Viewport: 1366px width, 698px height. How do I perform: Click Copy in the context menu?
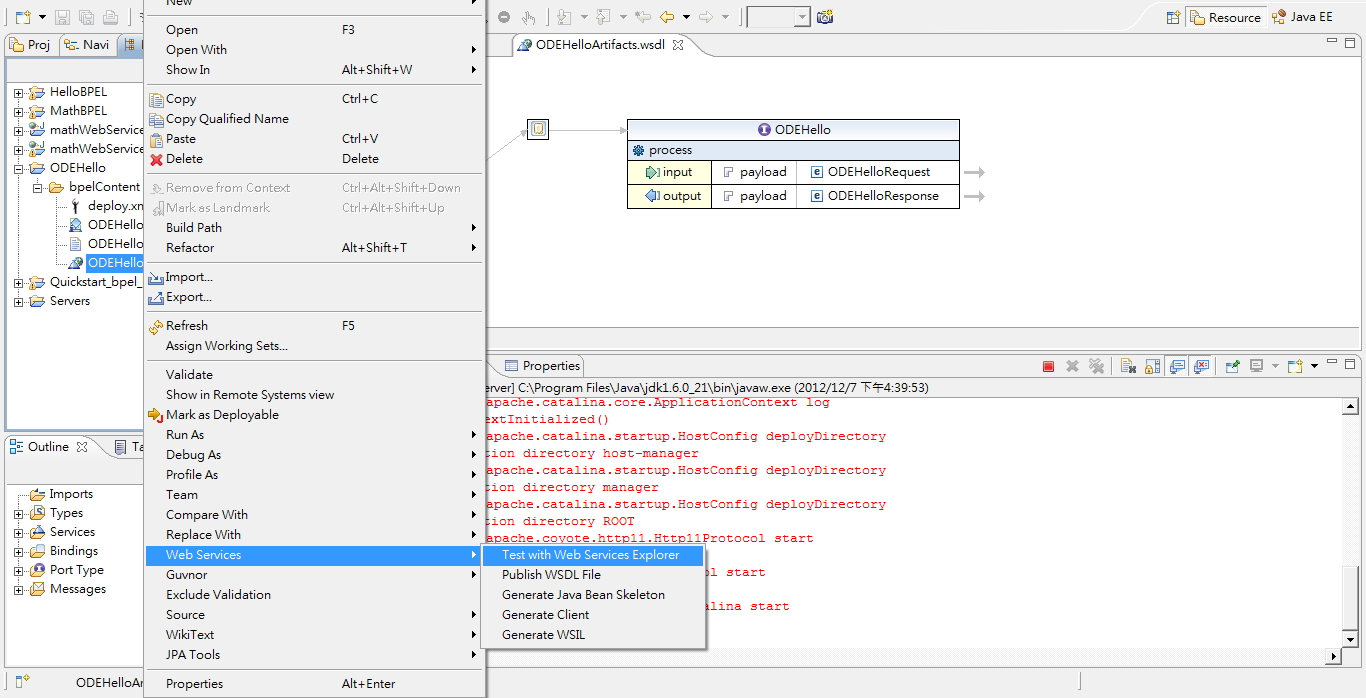(315, 99)
